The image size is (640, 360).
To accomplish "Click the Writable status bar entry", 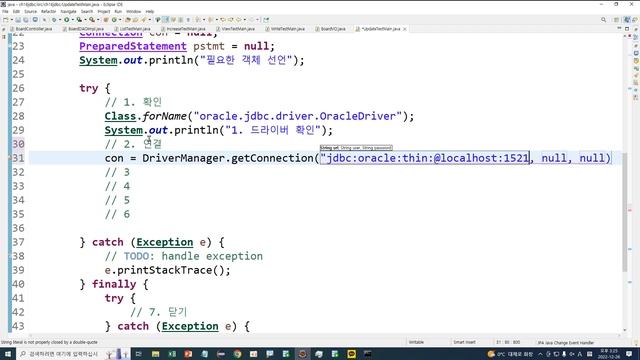I will point(416,342).
